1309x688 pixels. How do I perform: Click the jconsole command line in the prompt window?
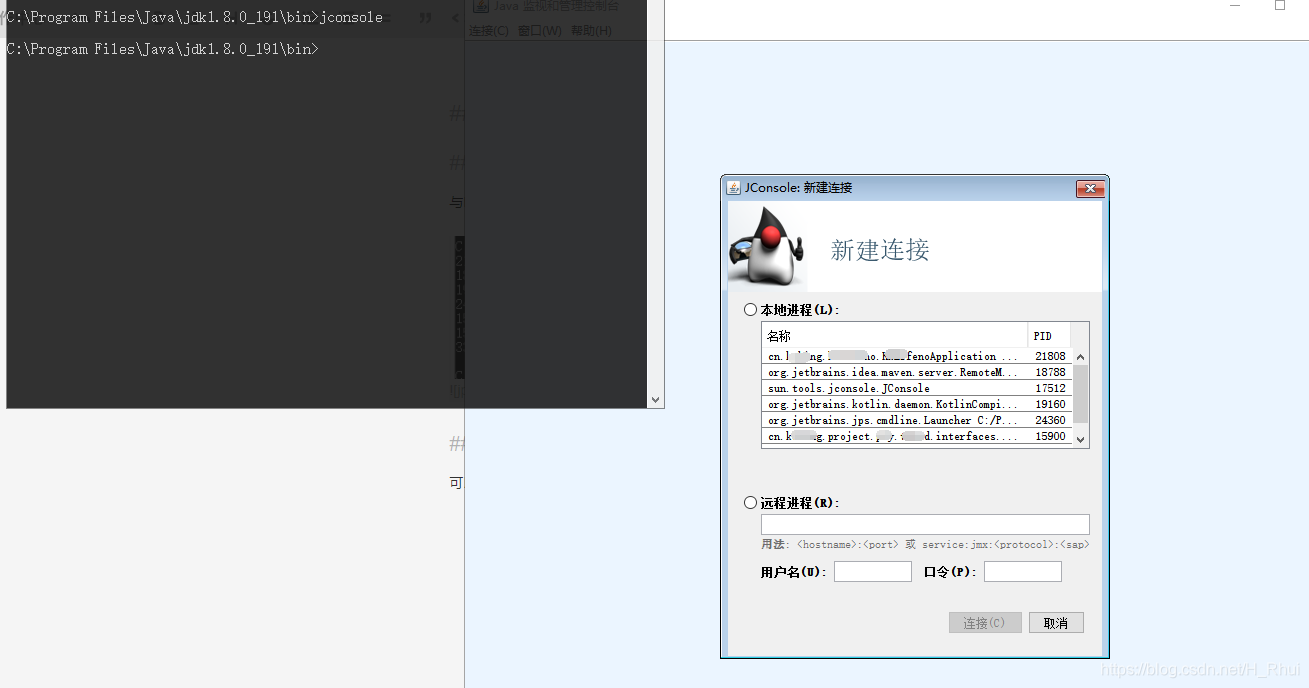[195, 17]
